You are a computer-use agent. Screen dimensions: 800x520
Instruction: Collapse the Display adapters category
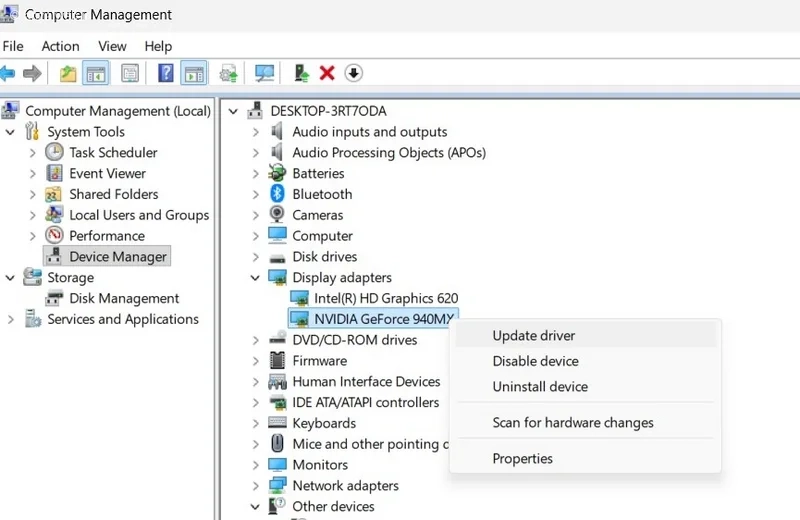[255, 278]
